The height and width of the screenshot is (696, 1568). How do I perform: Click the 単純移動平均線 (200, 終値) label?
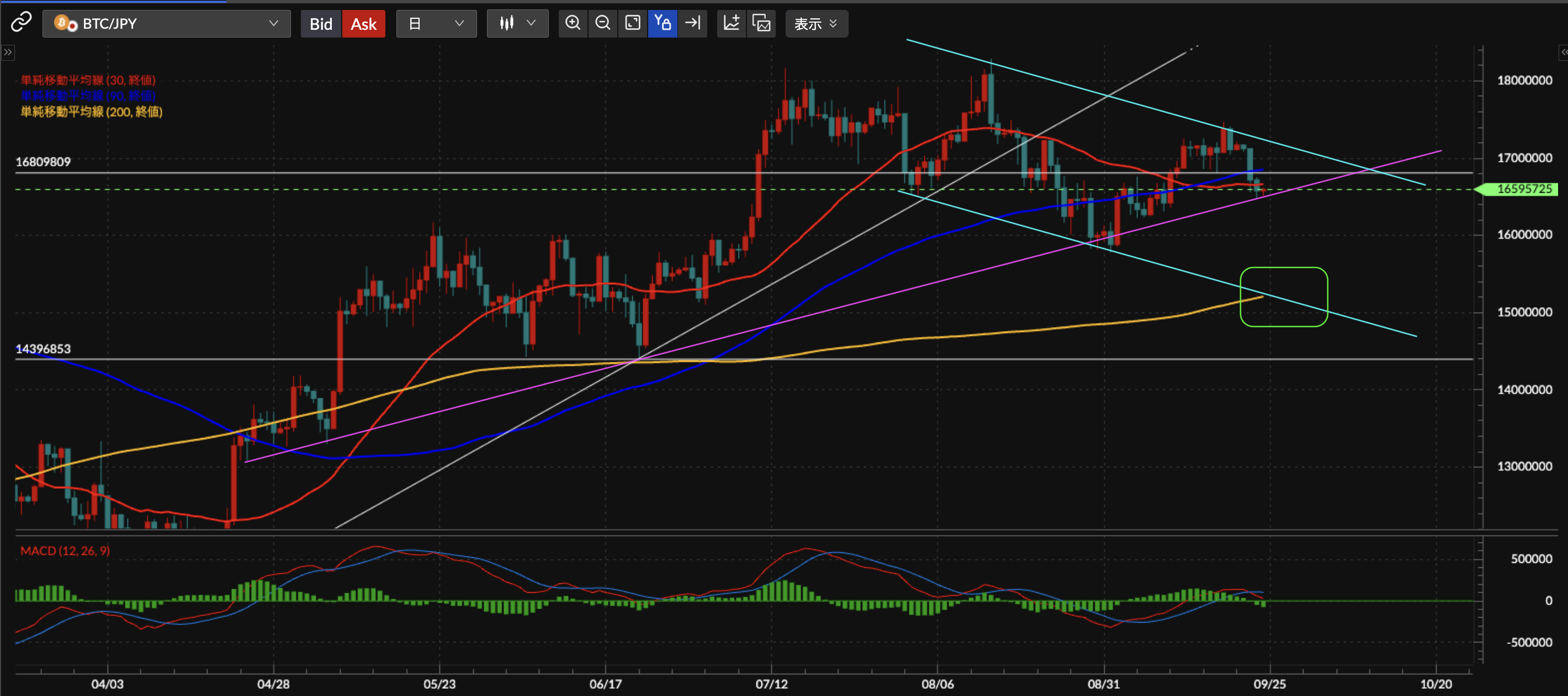91,112
